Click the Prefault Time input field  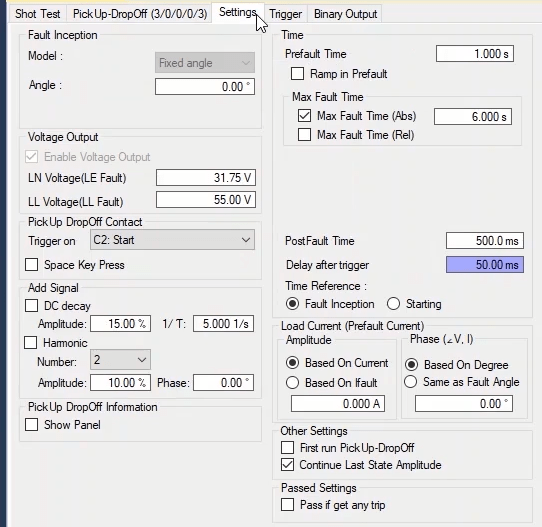(475, 54)
